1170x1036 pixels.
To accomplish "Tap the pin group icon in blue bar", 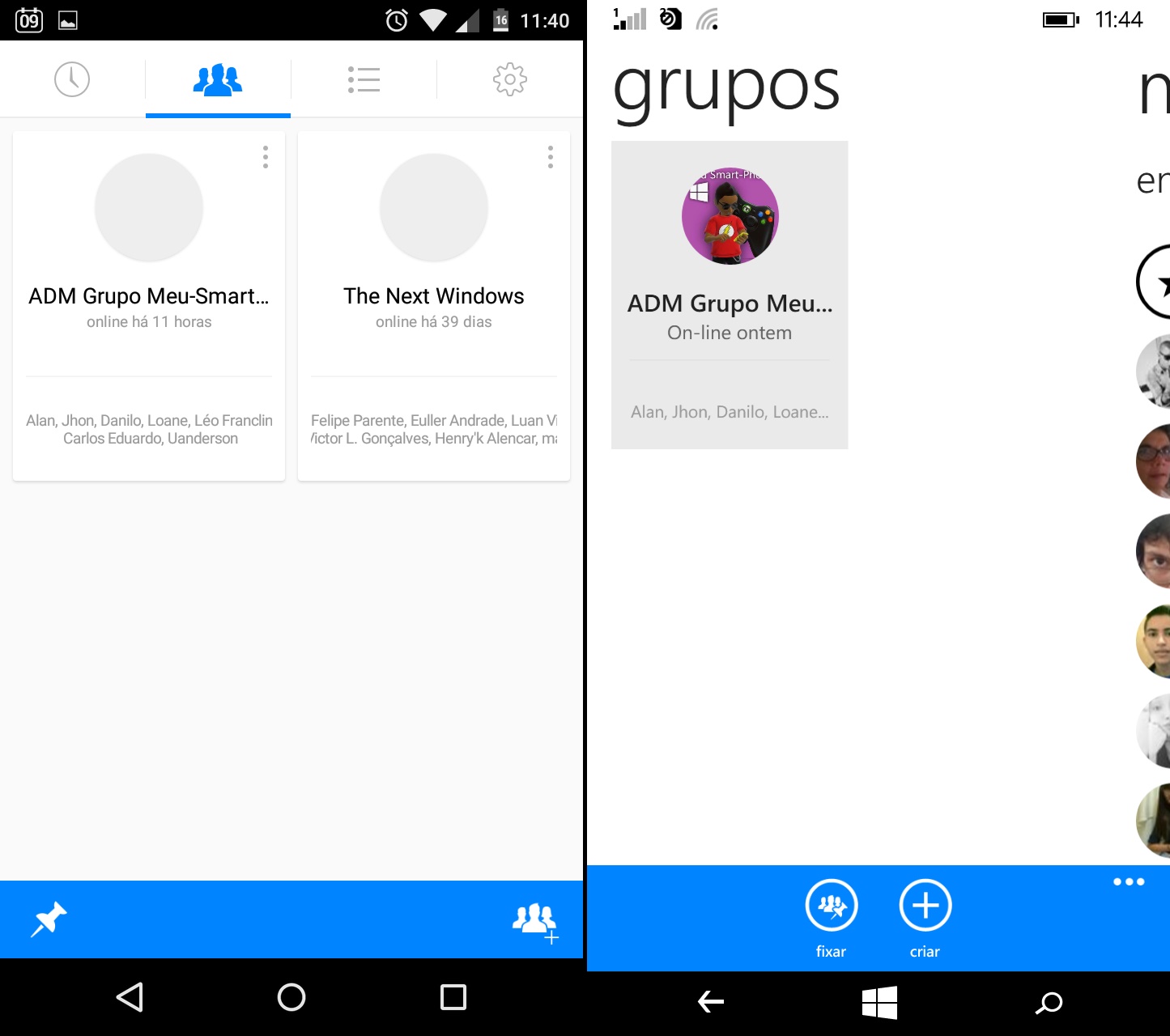I will (x=49, y=919).
